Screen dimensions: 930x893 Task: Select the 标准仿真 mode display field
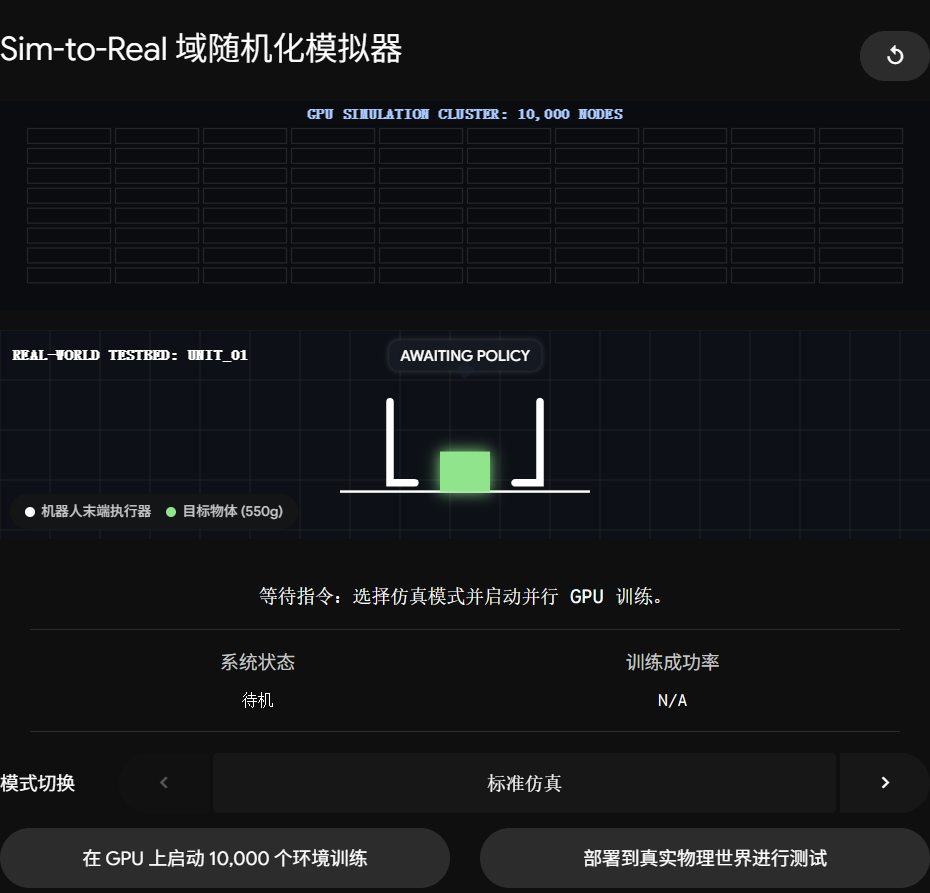point(524,783)
